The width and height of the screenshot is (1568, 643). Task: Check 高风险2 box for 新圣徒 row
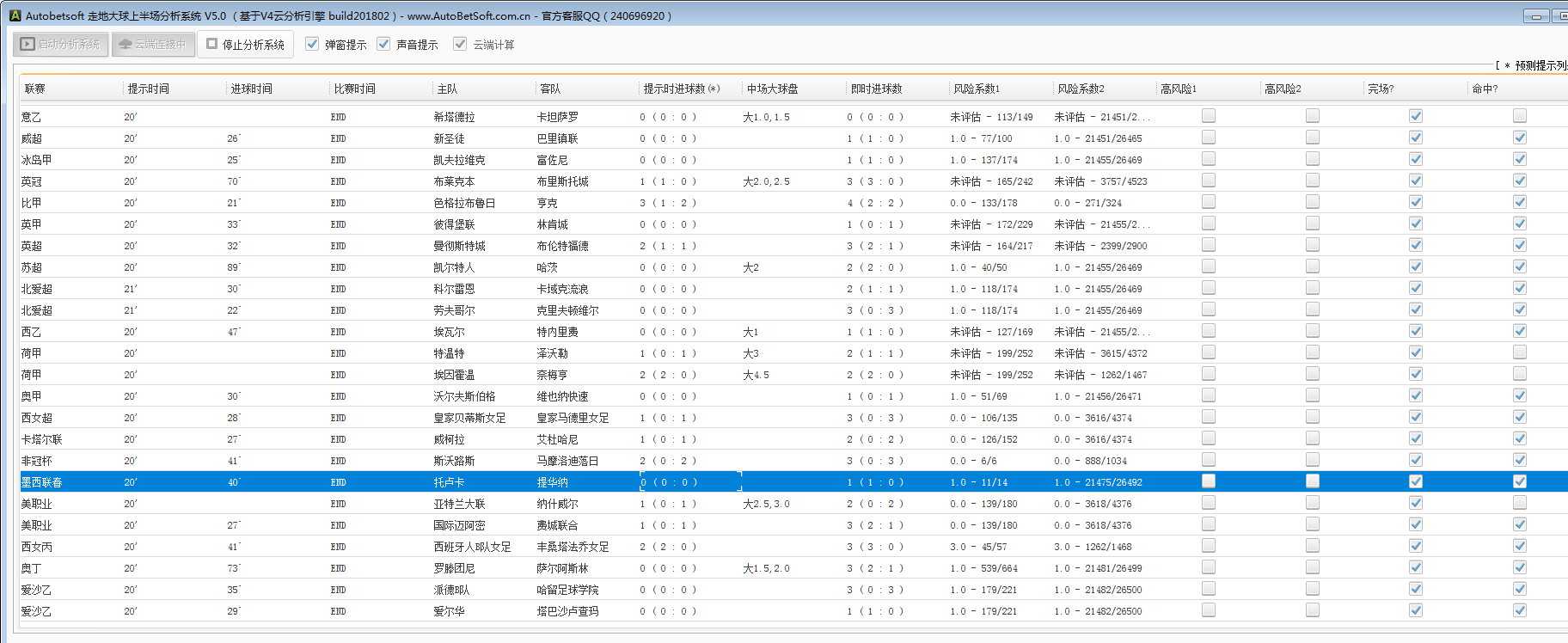point(1313,138)
